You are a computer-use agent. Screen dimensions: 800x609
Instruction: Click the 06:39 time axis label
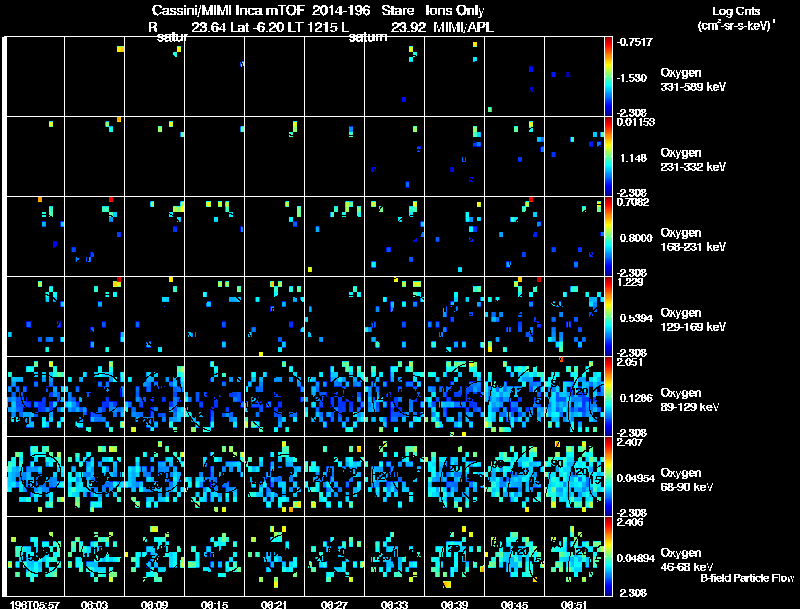[x=455, y=604]
